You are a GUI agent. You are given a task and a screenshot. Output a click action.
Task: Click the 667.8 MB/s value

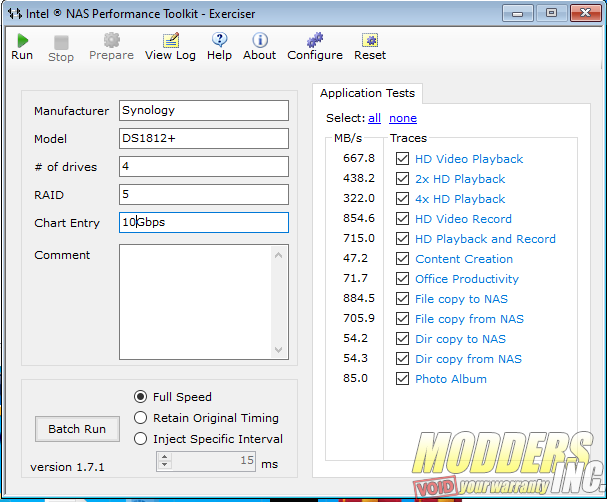[x=359, y=158]
